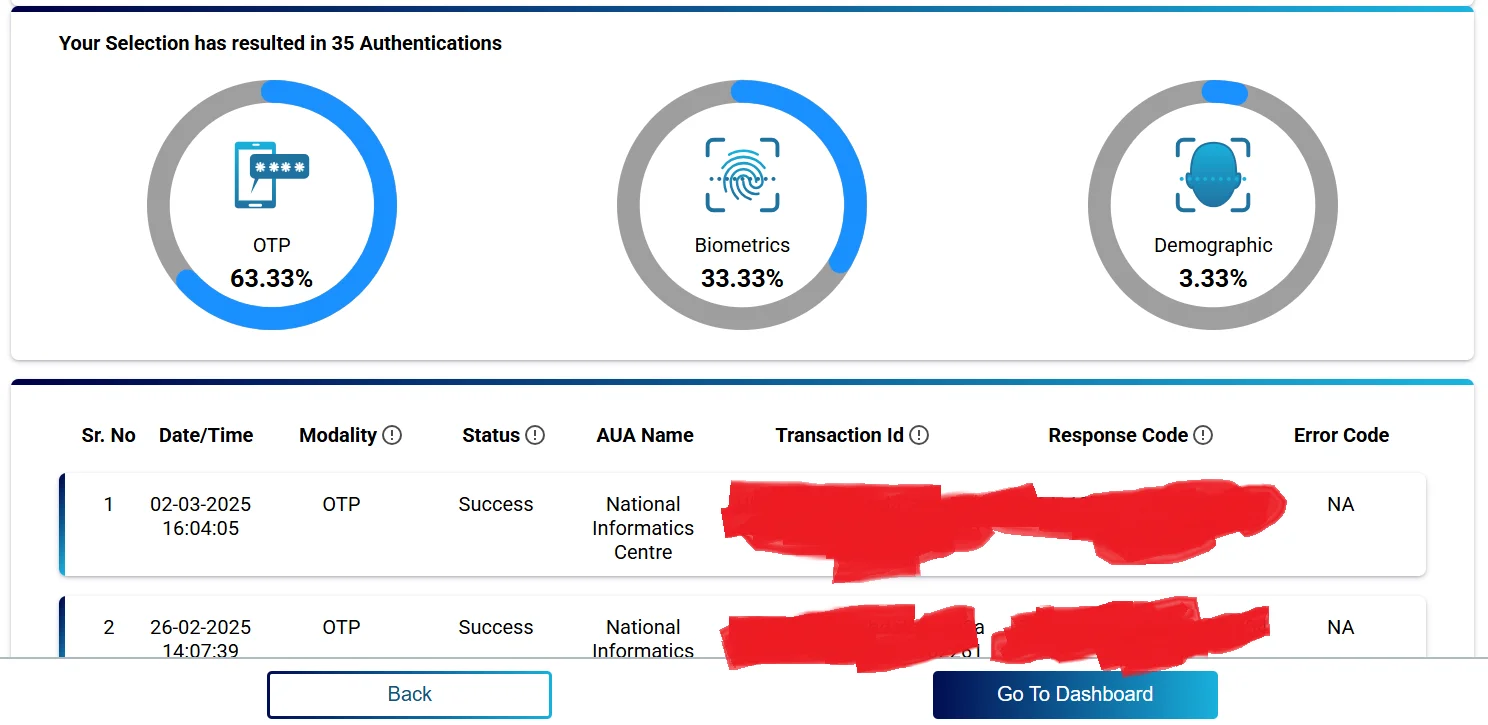Click info icon next to Transaction Id
This screenshot has width=1488, height=725.
[x=919, y=435]
